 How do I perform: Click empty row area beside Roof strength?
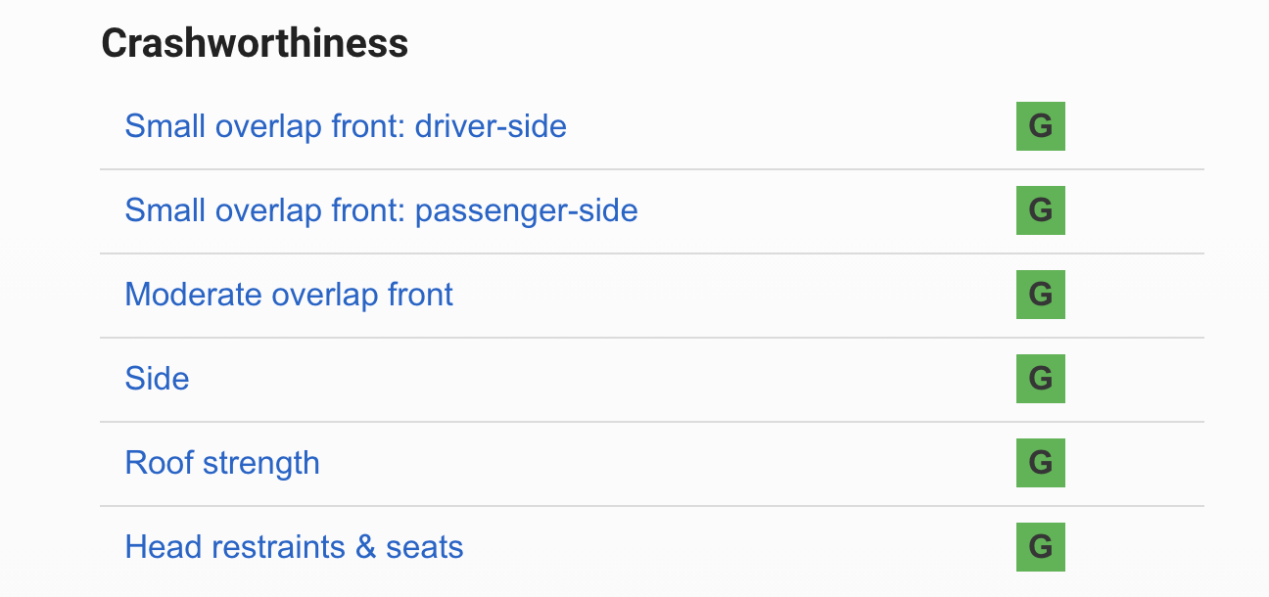tap(660, 463)
